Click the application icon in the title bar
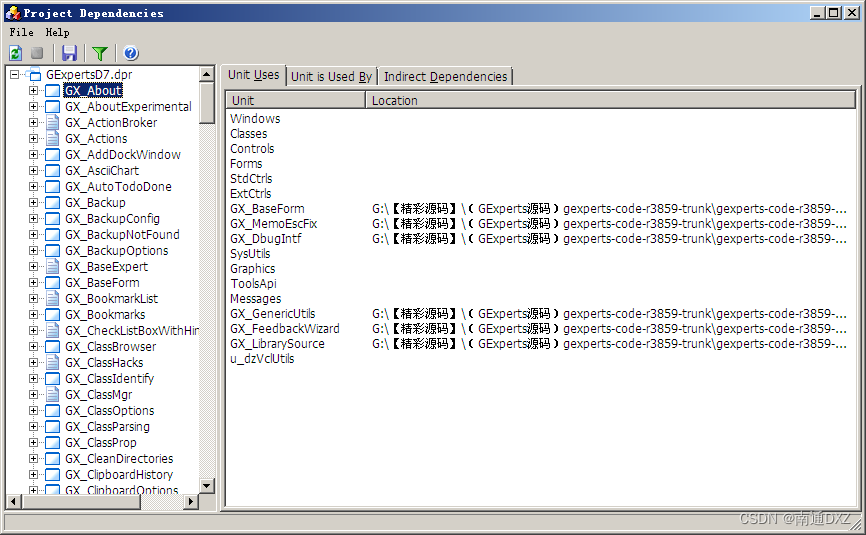The image size is (866, 535). click(13, 13)
